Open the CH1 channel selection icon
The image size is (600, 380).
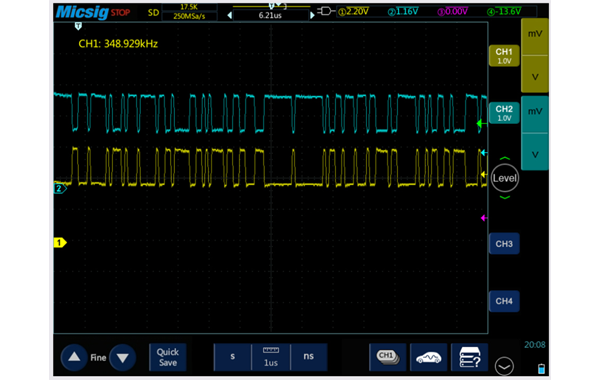tap(388, 357)
